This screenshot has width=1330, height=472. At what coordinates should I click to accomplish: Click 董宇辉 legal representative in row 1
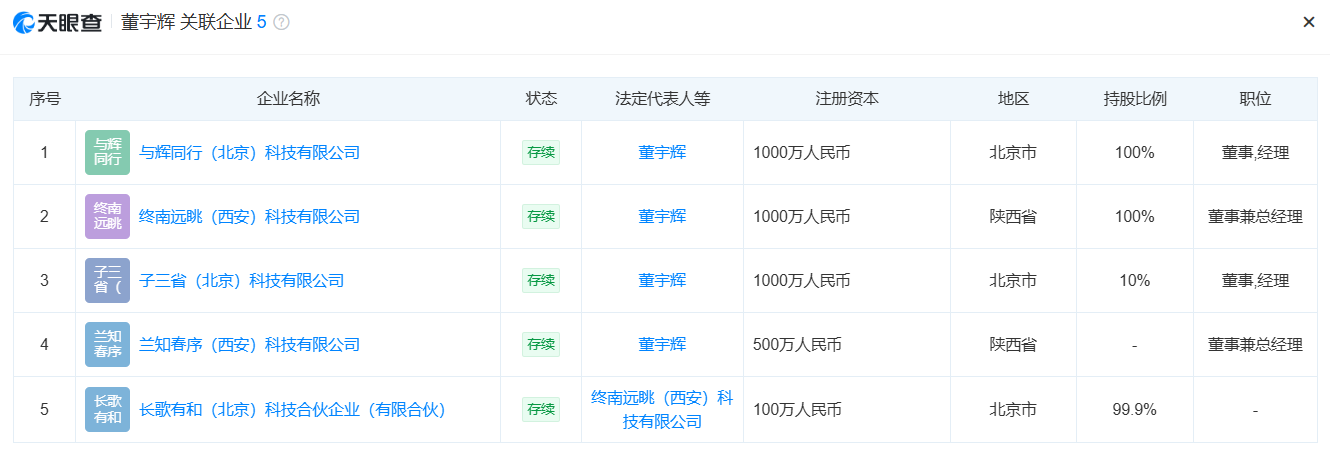(662, 153)
